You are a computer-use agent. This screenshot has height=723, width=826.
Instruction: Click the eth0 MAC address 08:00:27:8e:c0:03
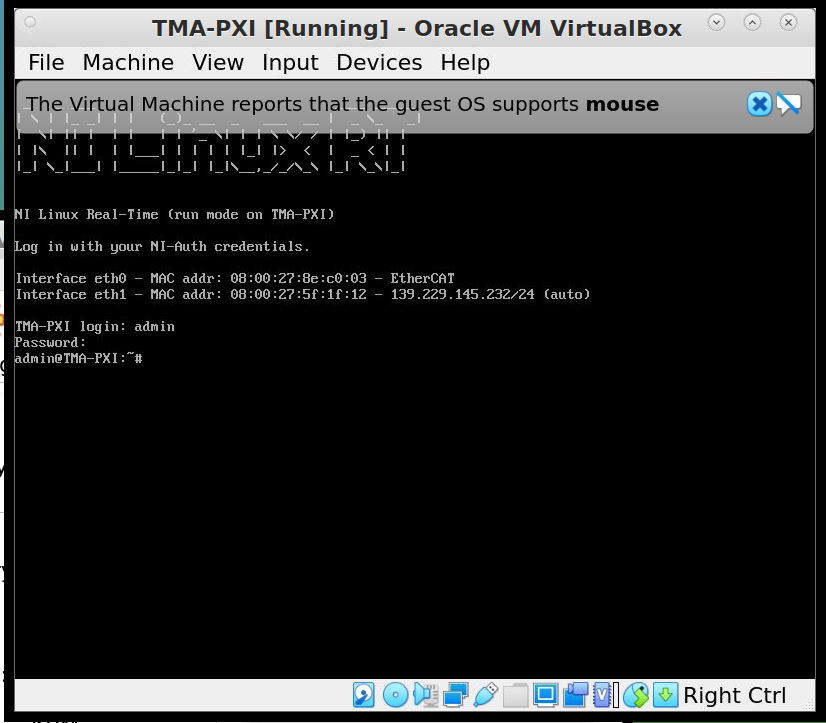point(298,278)
